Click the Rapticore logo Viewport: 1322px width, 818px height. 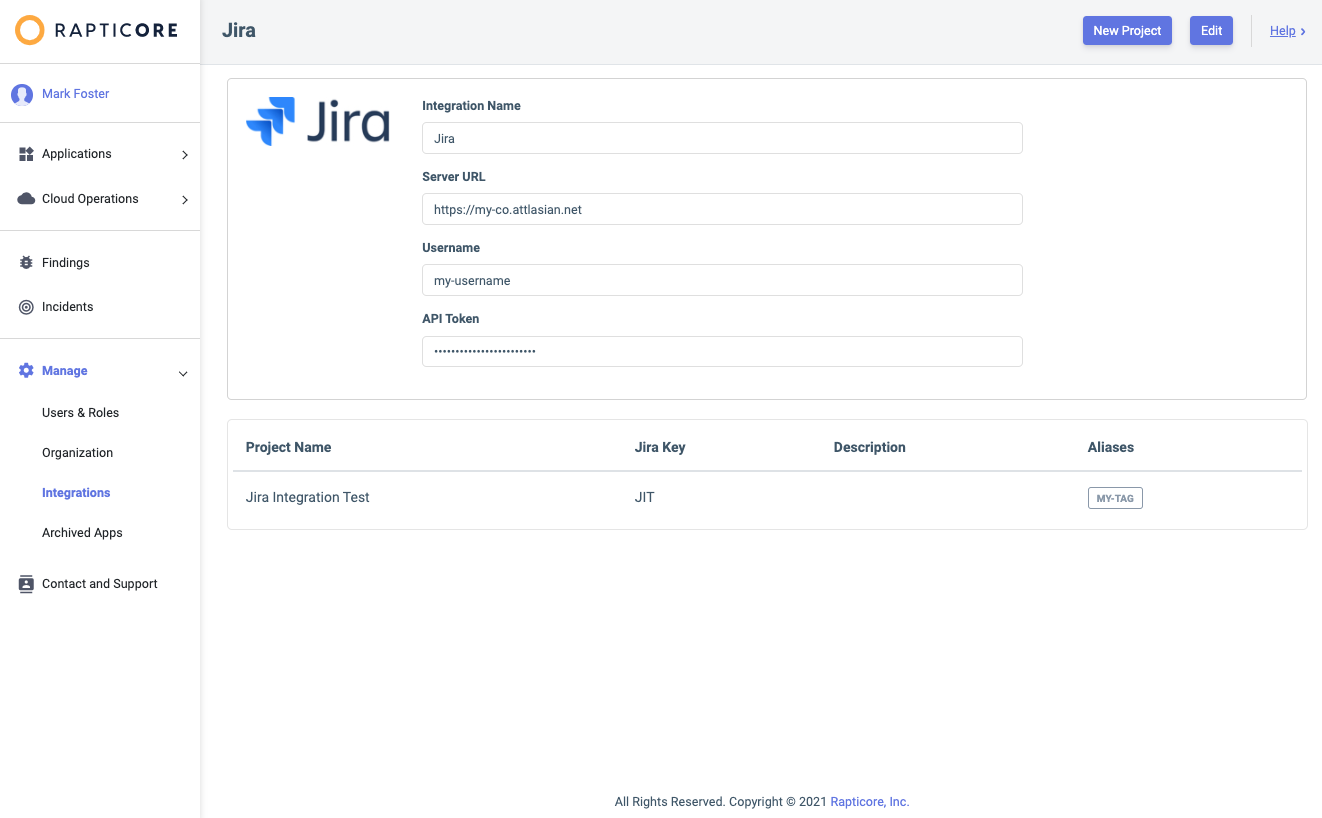coord(97,30)
